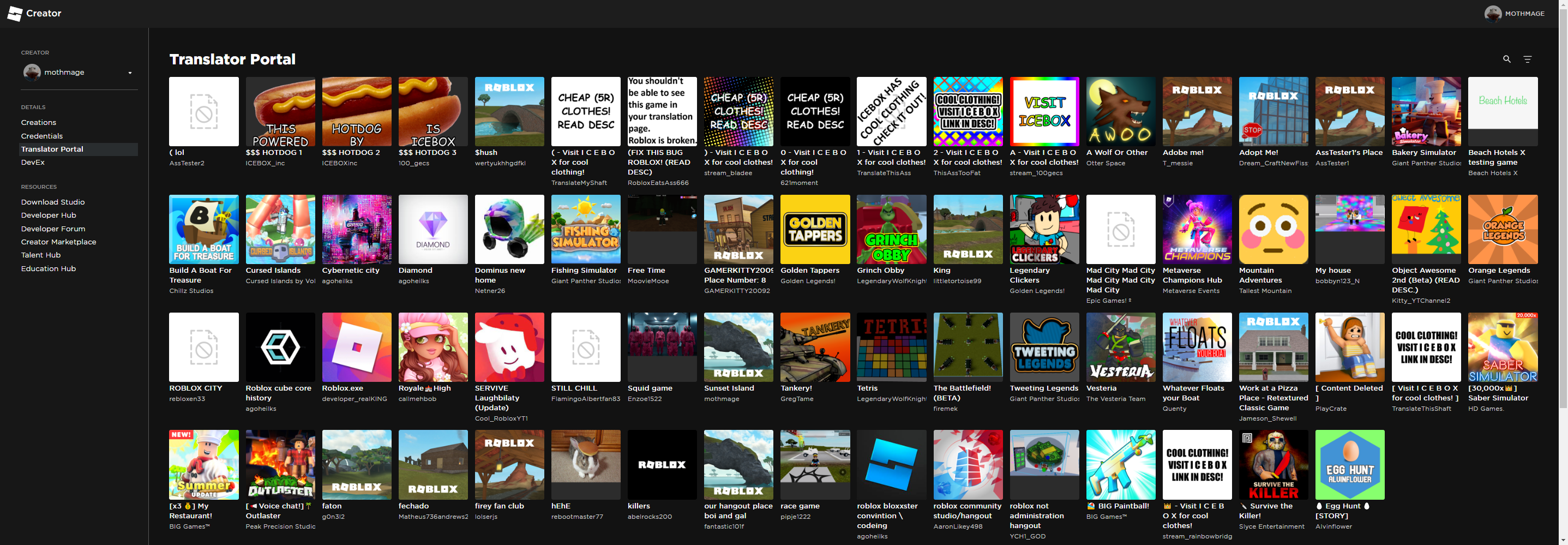Open the Squid game thumbnail
The image size is (1568, 545).
point(662,347)
